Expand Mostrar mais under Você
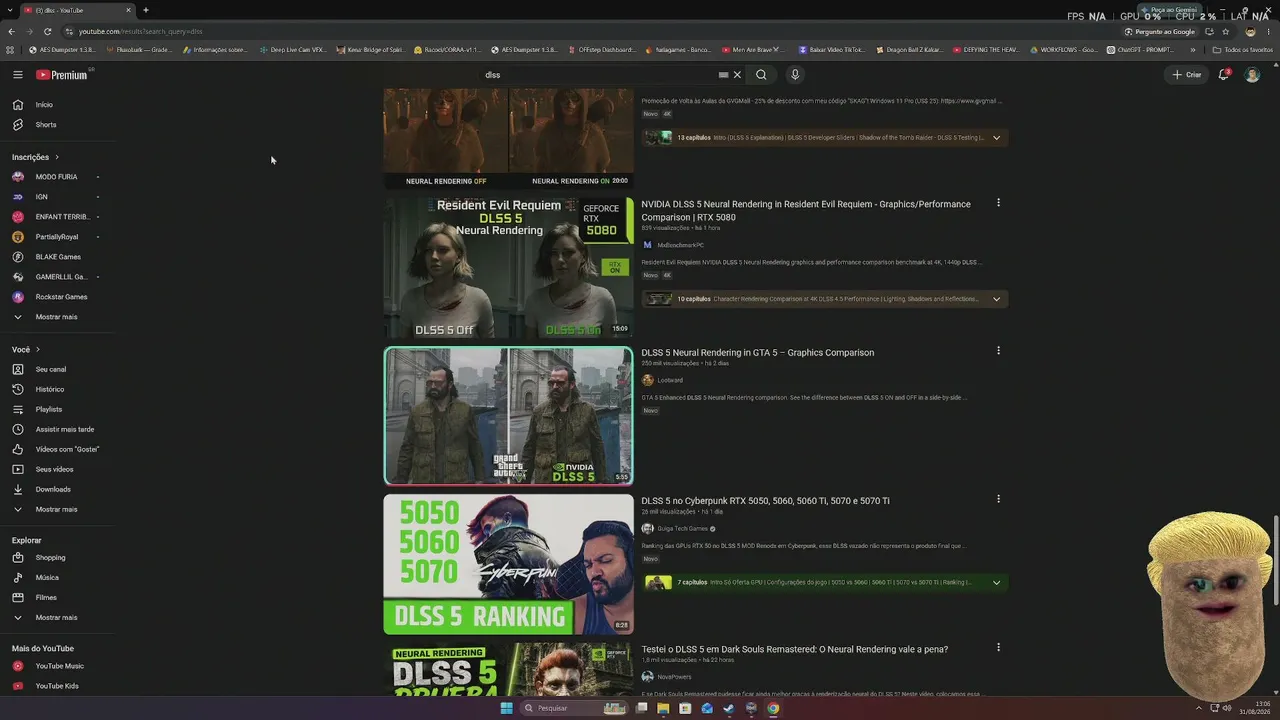This screenshot has width=1280, height=720. (x=57, y=509)
